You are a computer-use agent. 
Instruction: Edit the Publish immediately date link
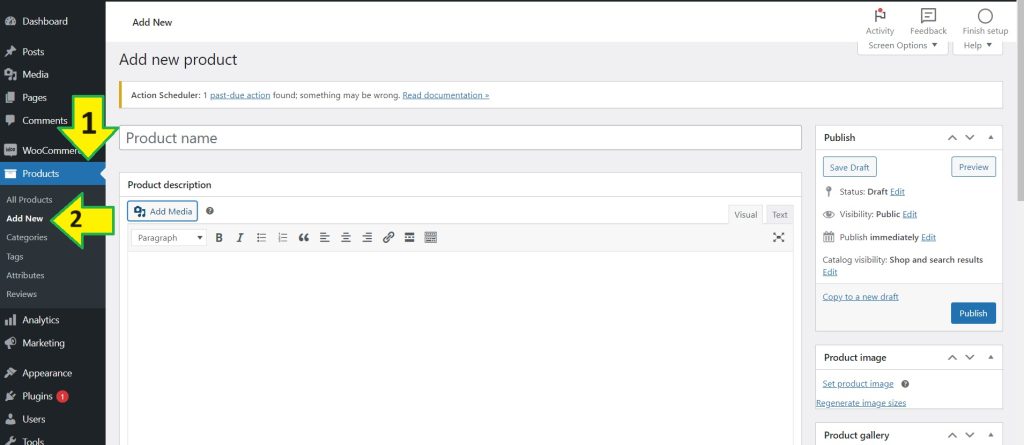click(929, 237)
